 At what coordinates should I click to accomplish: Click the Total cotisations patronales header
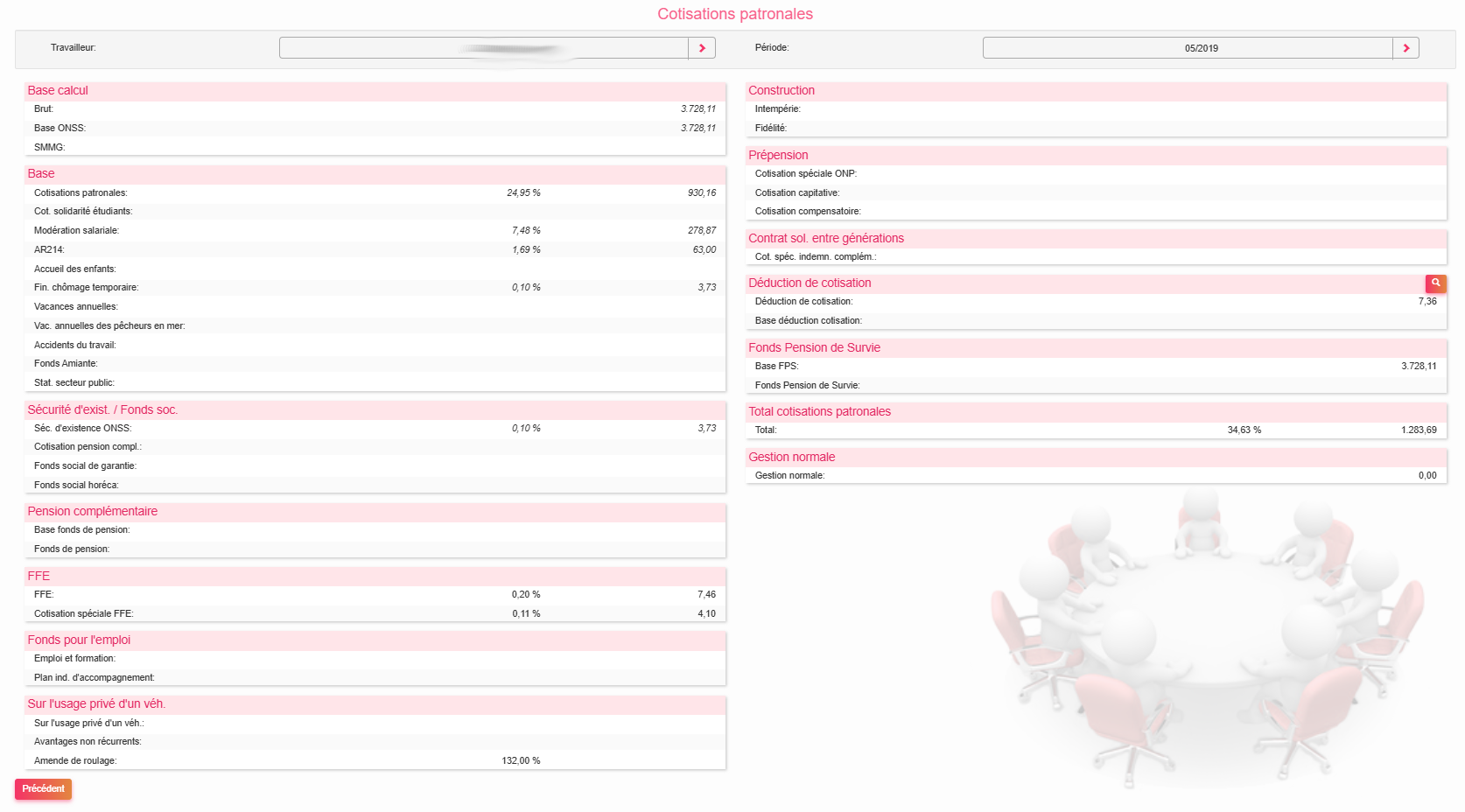coord(819,411)
